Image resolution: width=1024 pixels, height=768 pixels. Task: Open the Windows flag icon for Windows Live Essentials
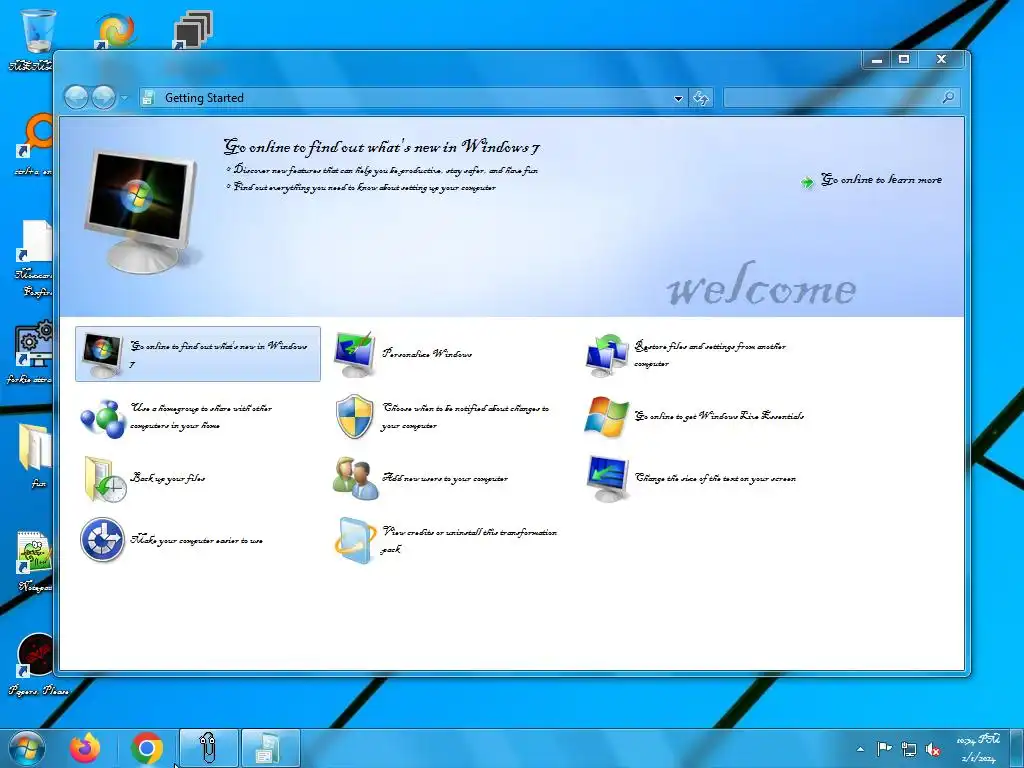pyautogui.click(x=607, y=416)
